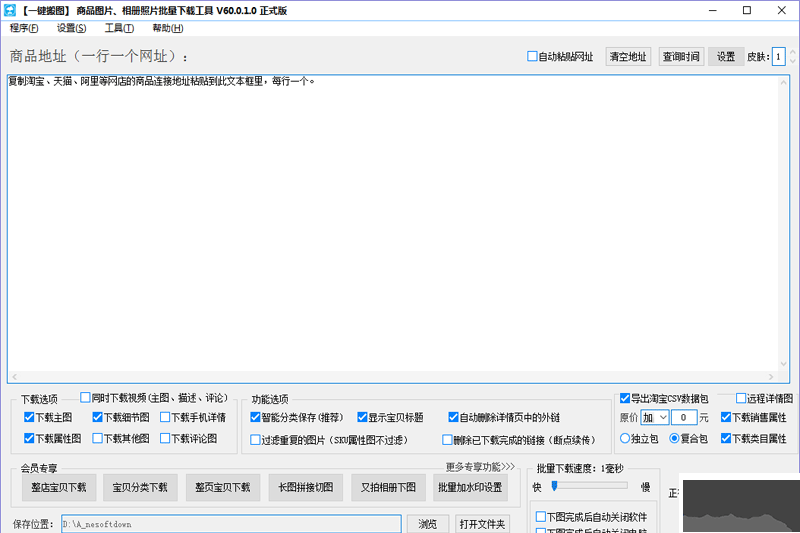Toggle the 显示宝贝标题 checkbox
The width and height of the screenshot is (800, 533).
[x=362, y=417]
